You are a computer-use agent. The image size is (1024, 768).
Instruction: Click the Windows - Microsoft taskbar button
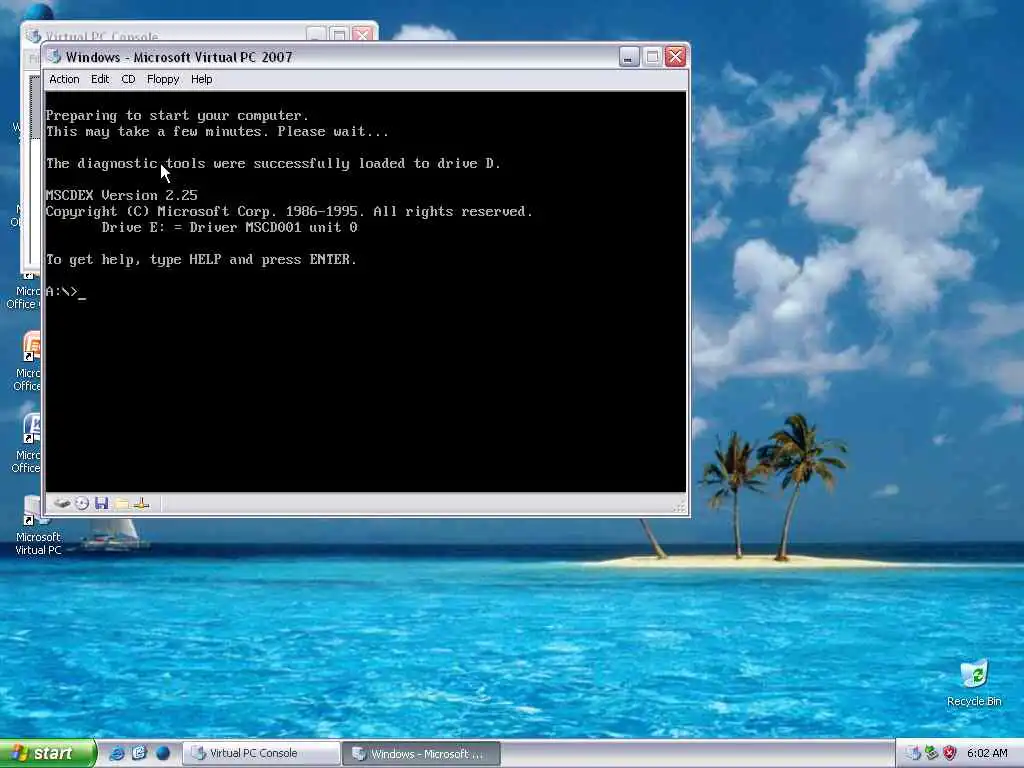coord(421,754)
